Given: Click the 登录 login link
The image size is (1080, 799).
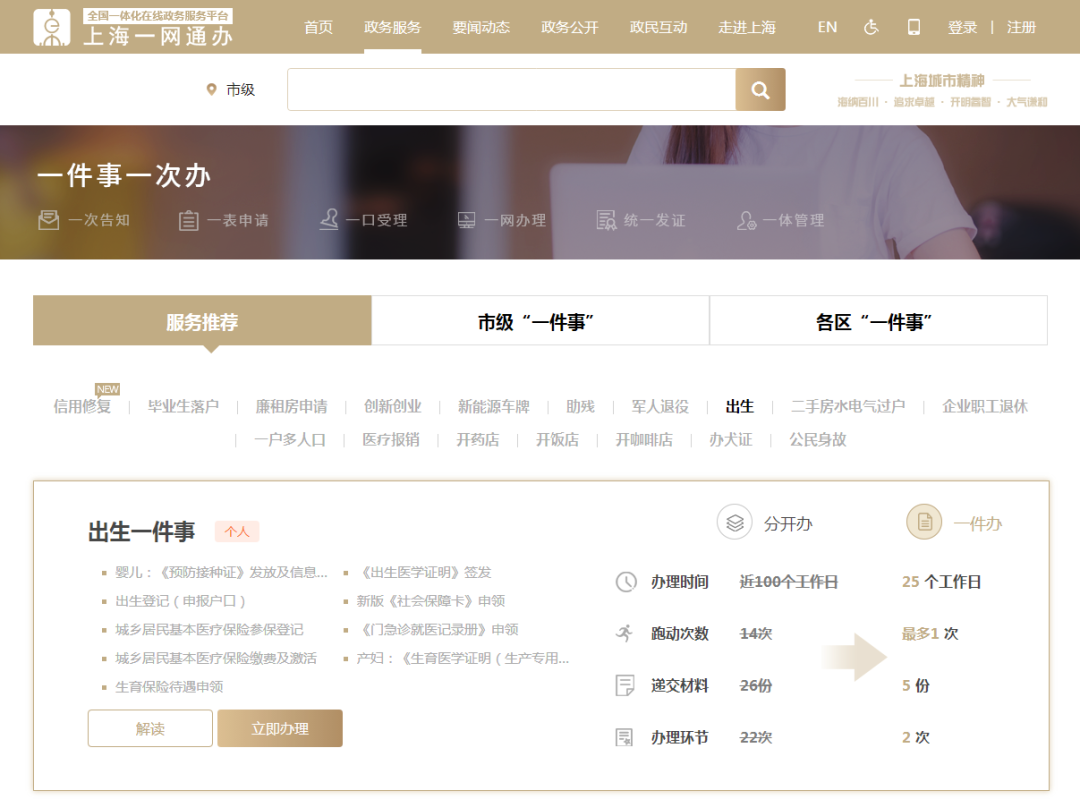Looking at the screenshot, I should tap(962, 27).
